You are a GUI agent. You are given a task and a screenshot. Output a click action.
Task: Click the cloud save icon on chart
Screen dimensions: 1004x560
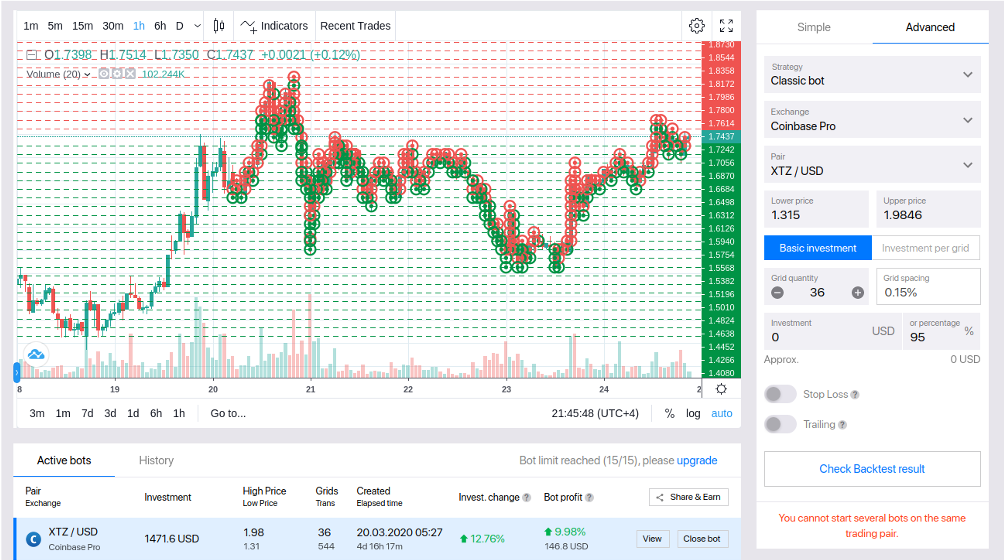coord(36,354)
